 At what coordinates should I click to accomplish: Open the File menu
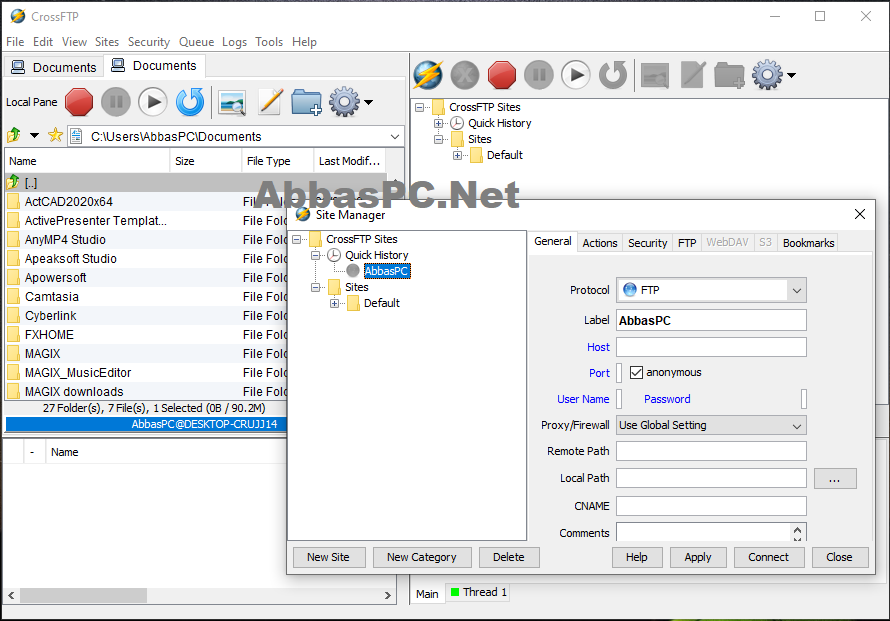click(15, 42)
